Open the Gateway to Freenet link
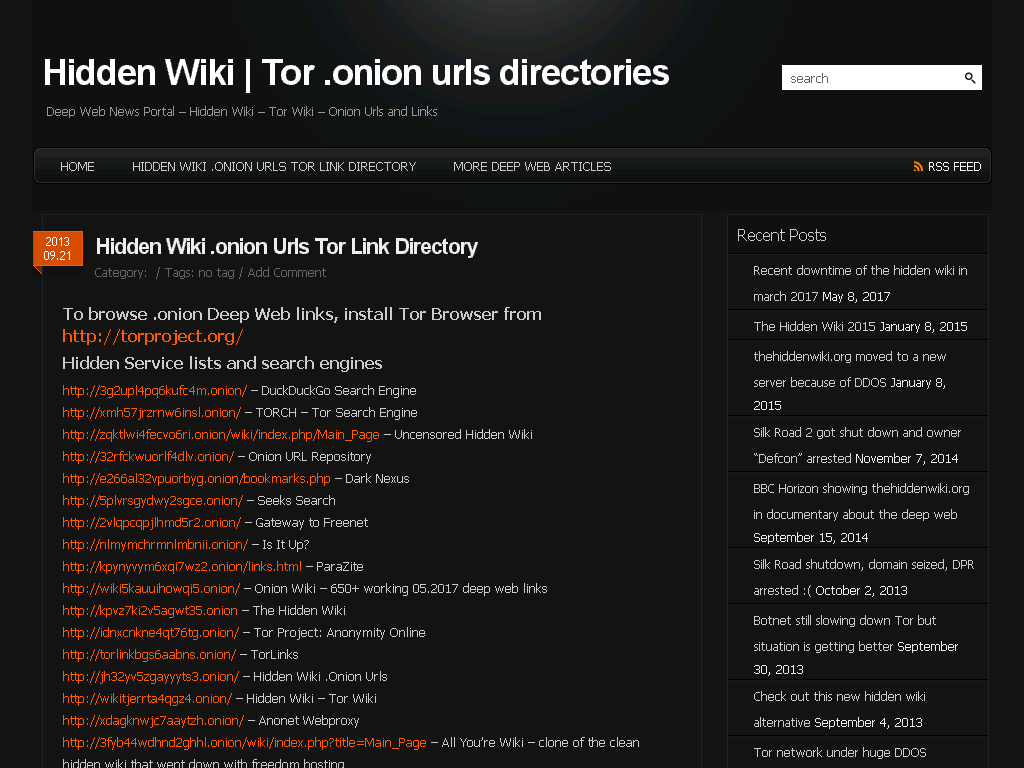Viewport: 1024px width, 768px height. pos(152,522)
